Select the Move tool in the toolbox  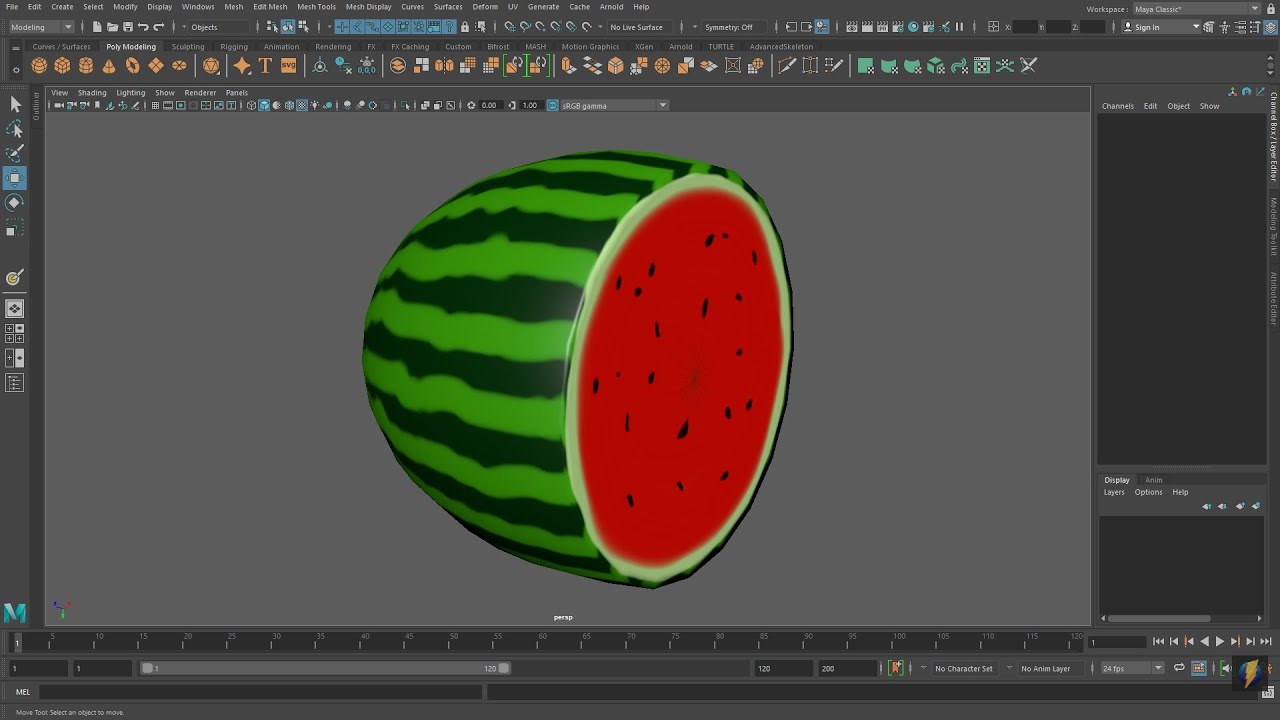click(x=14, y=178)
